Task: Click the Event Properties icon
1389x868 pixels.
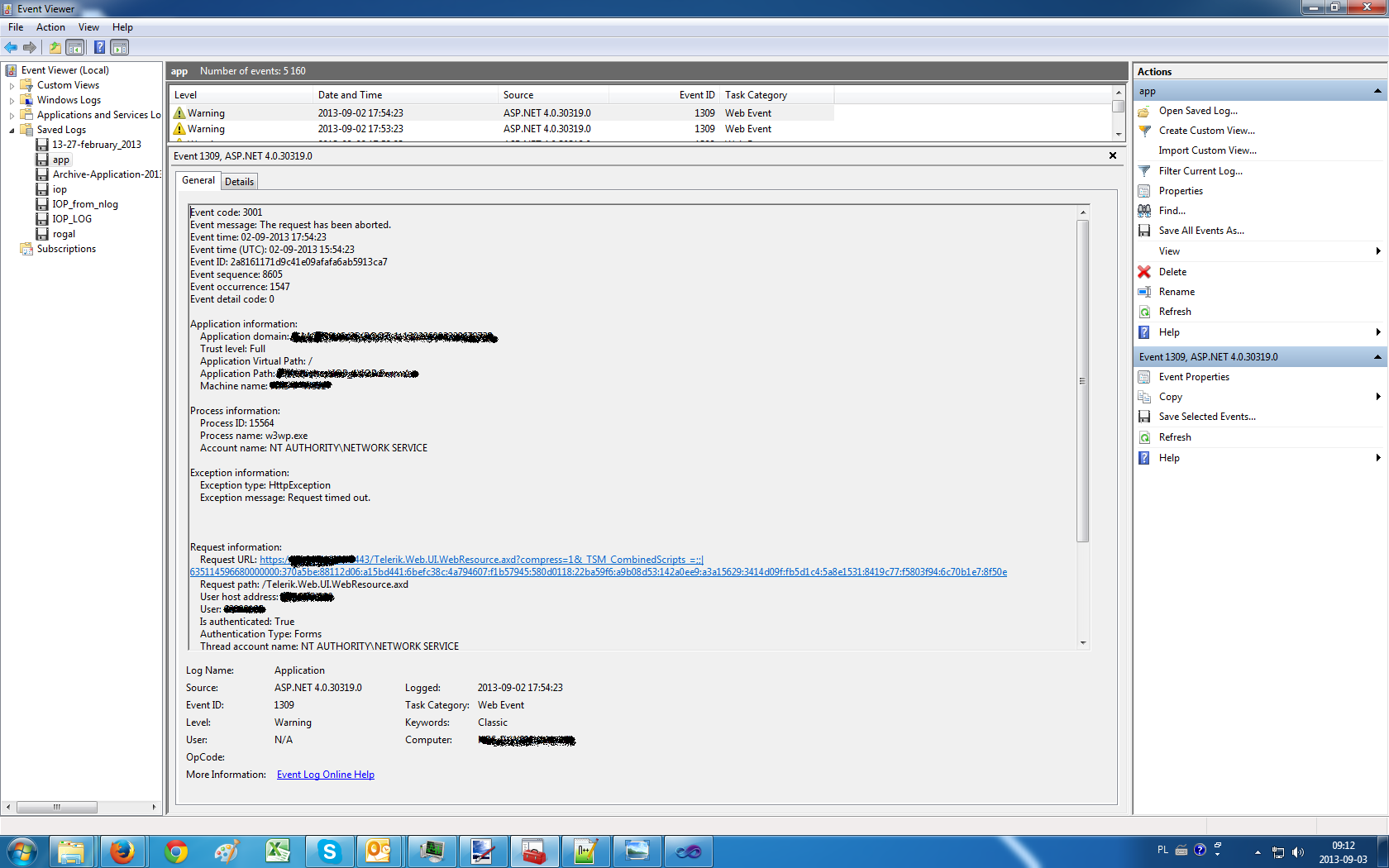Action: (x=1144, y=377)
